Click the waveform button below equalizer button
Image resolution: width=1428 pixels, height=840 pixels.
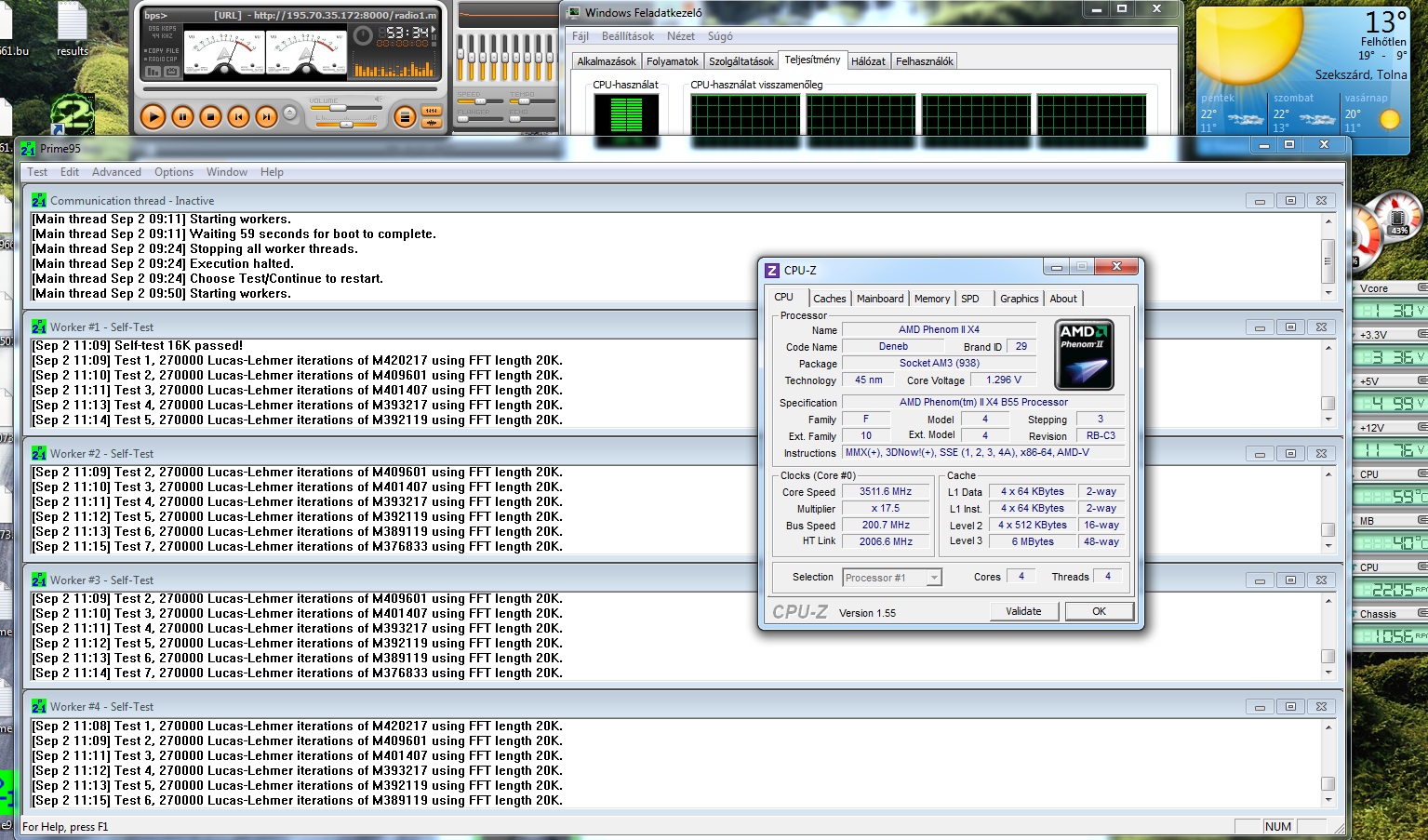click(431, 123)
